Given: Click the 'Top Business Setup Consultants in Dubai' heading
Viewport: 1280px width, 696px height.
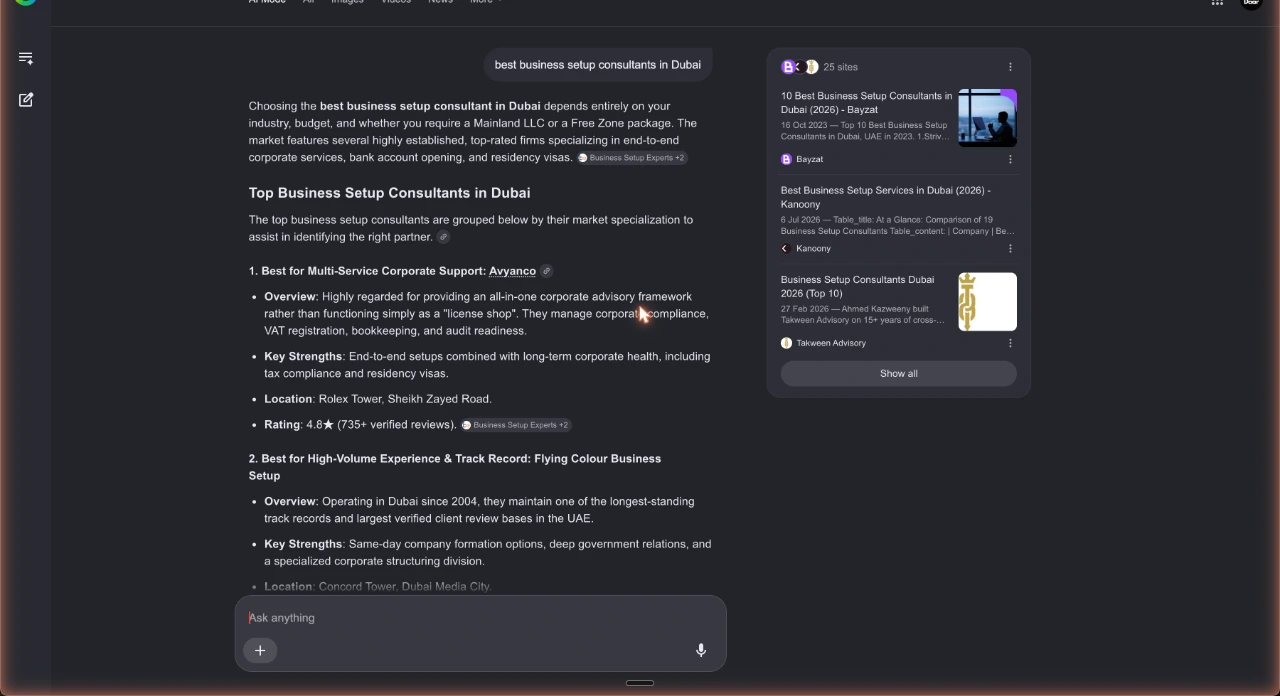Looking at the screenshot, I should point(390,193).
